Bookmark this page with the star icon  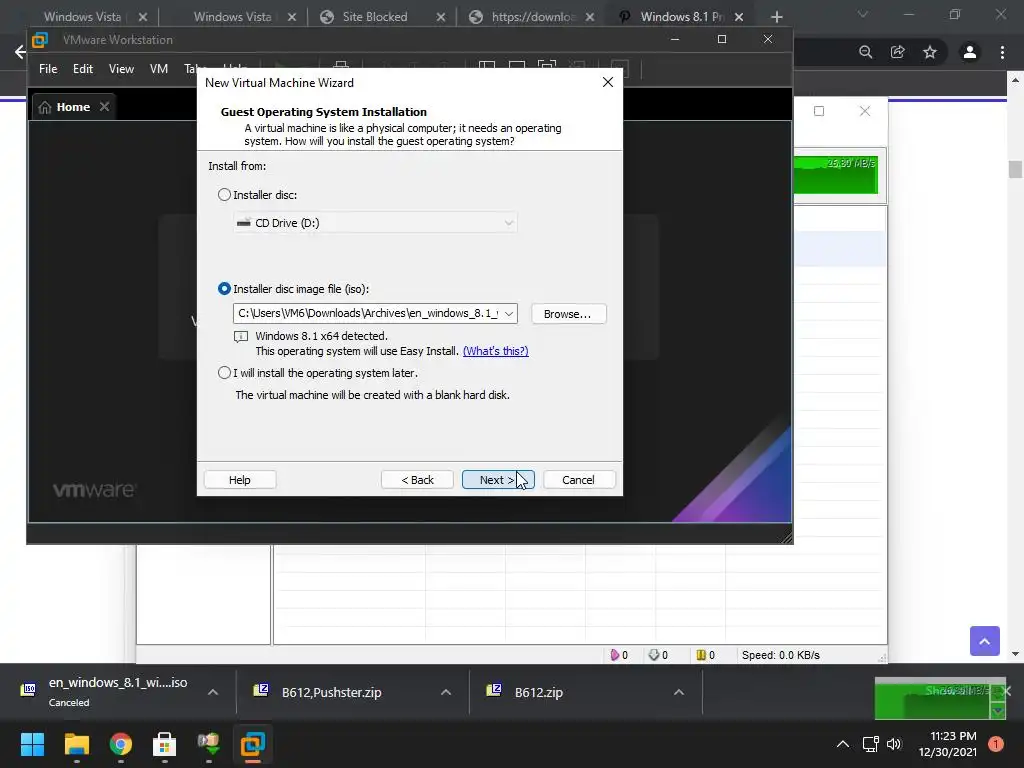930,52
